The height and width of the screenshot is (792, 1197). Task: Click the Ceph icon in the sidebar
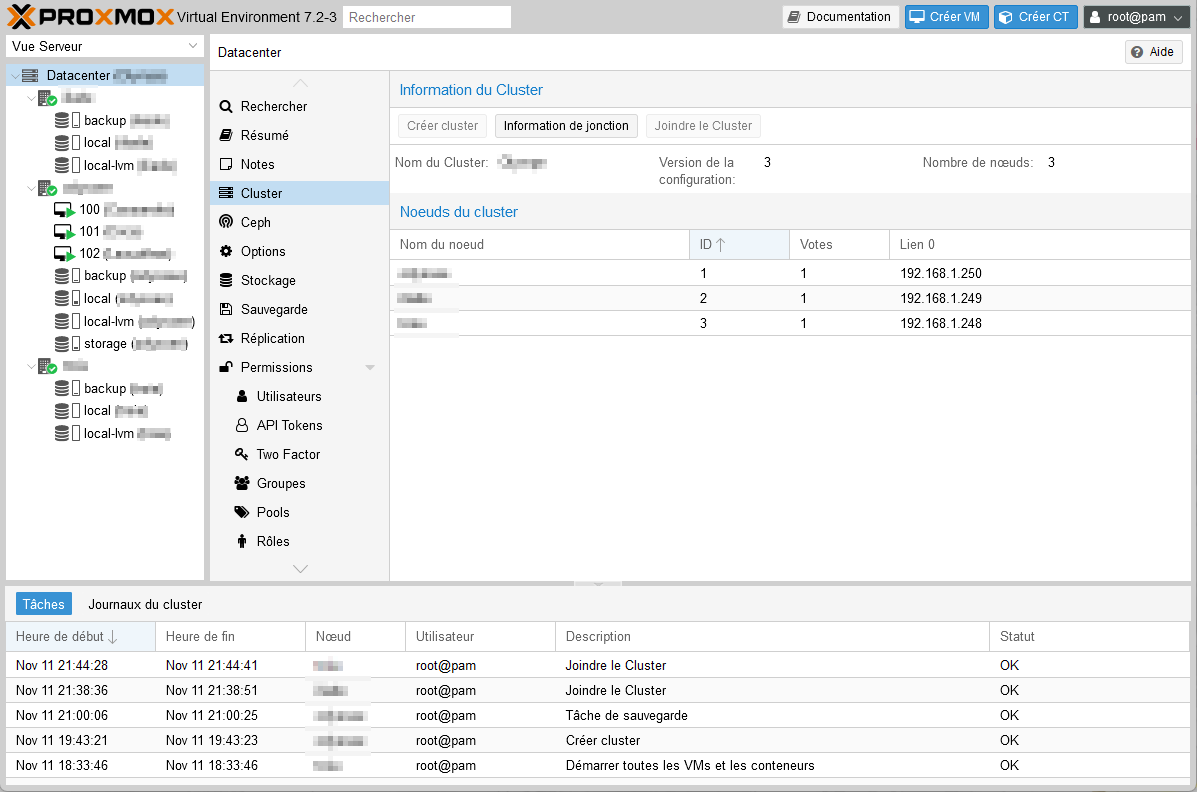point(226,222)
